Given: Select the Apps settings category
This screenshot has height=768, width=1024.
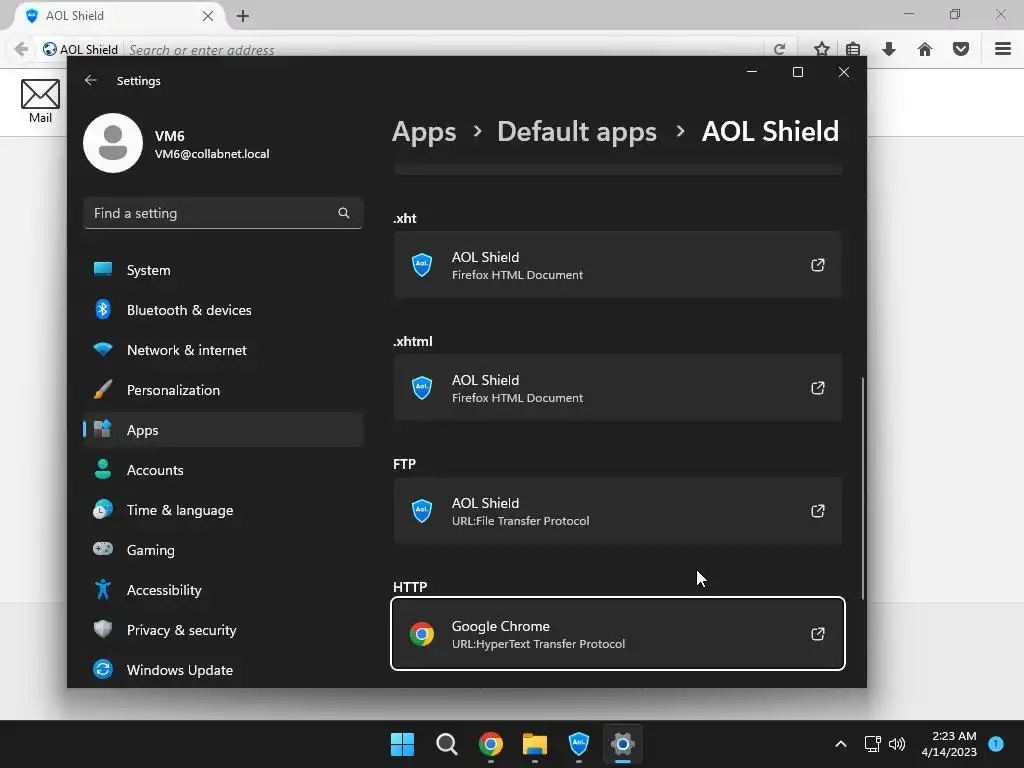Looking at the screenshot, I should (223, 430).
